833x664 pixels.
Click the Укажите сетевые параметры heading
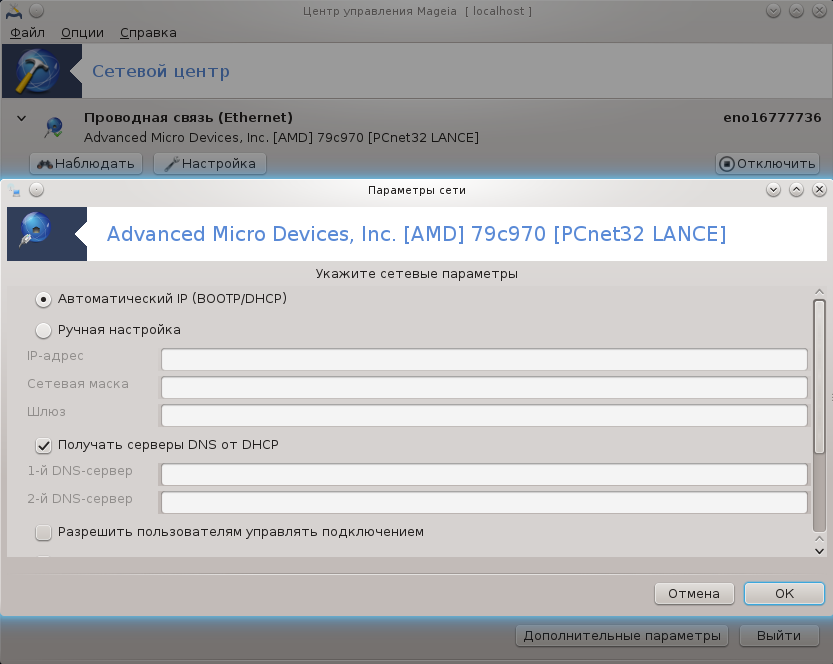[416, 274]
